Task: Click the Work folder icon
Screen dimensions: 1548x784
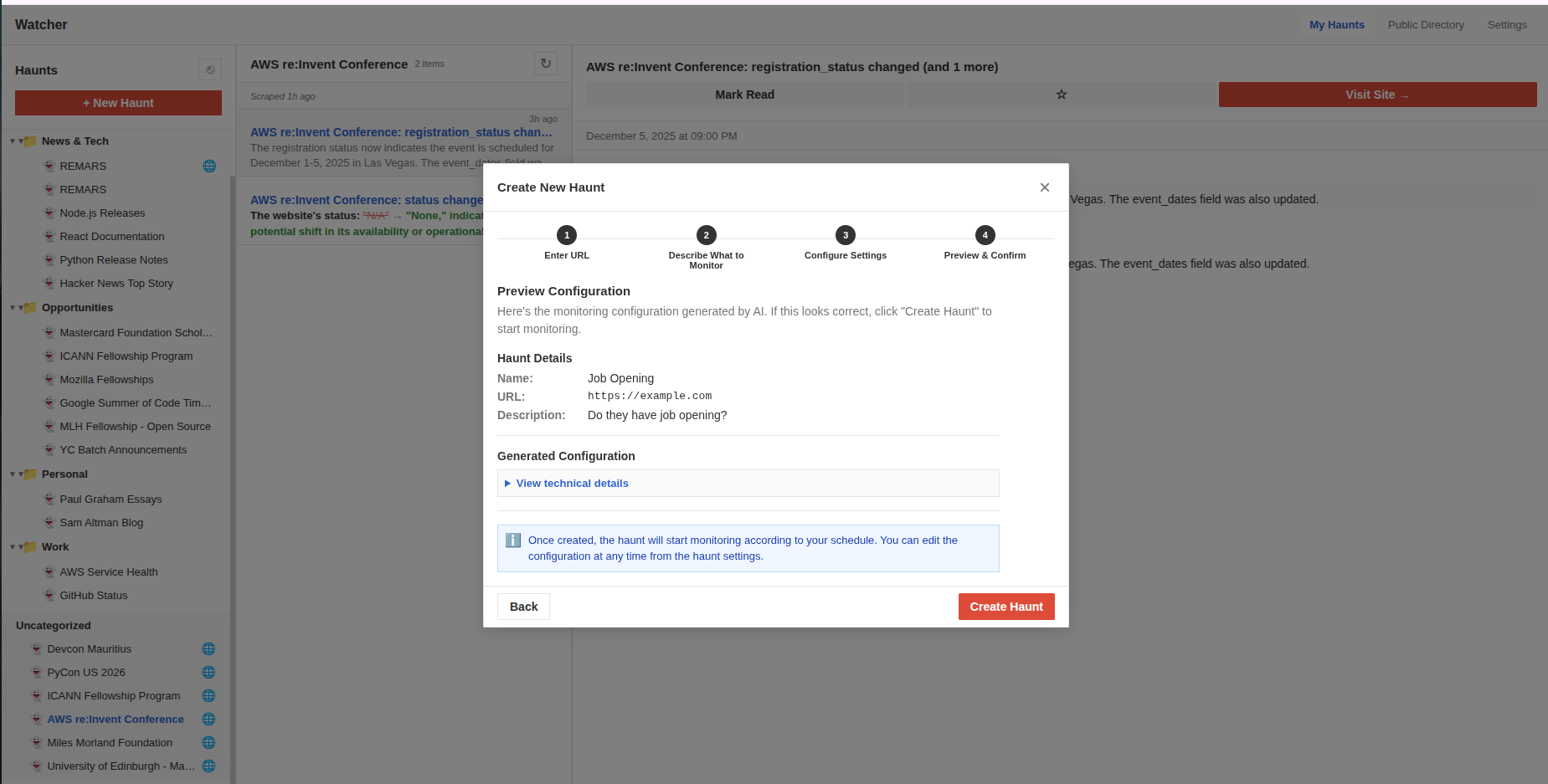Action: [30, 546]
